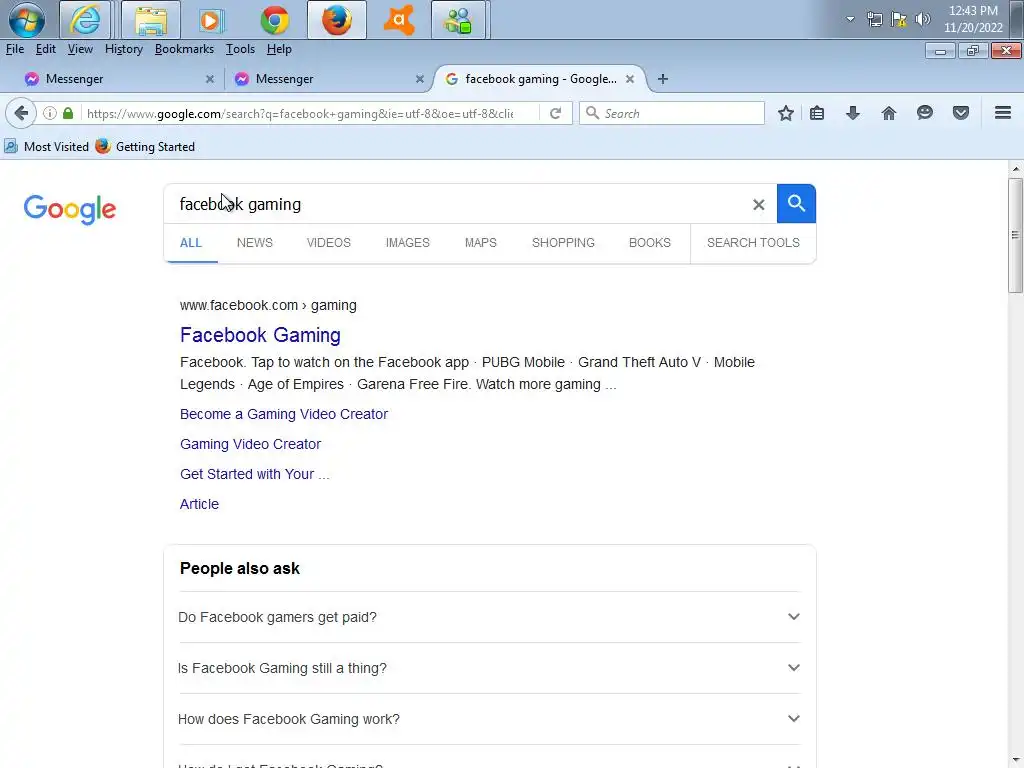Show hidden system tray icons
Viewport: 1024px width, 768px height.
tap(850, 19)
